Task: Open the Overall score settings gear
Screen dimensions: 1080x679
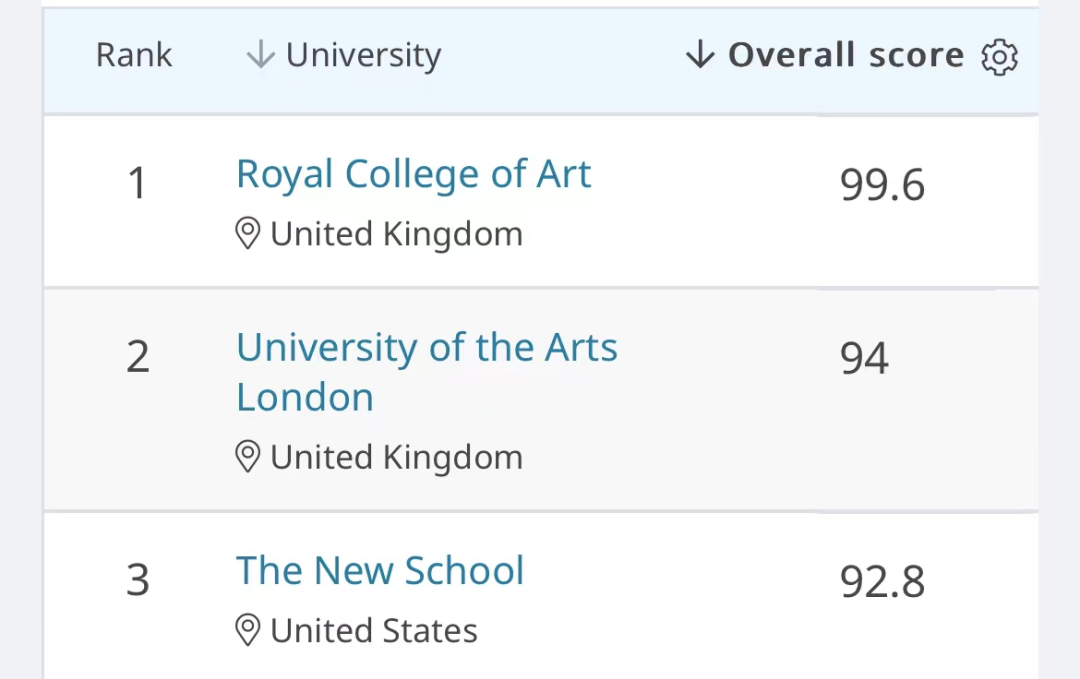Action: click(x=999, y=56)
